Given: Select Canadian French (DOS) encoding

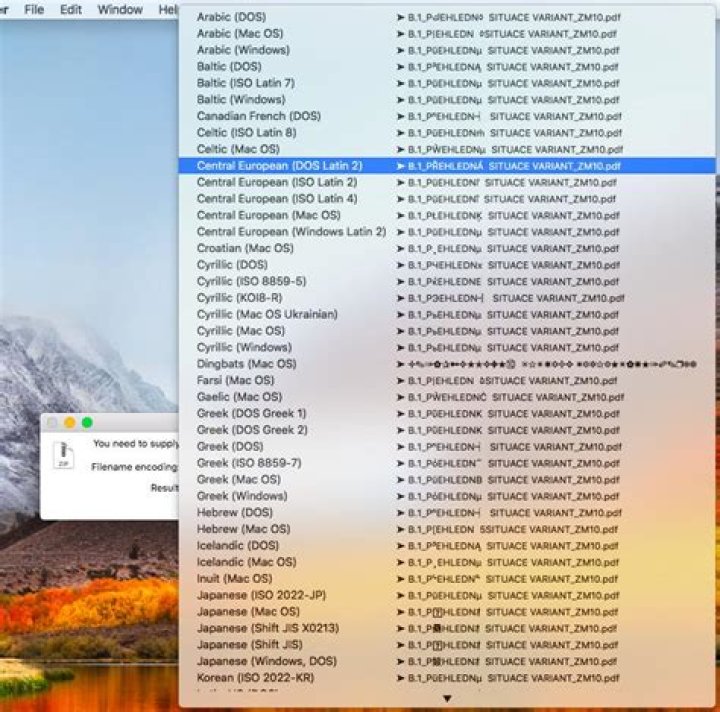Looking at the screenshot, I should 447,117.
